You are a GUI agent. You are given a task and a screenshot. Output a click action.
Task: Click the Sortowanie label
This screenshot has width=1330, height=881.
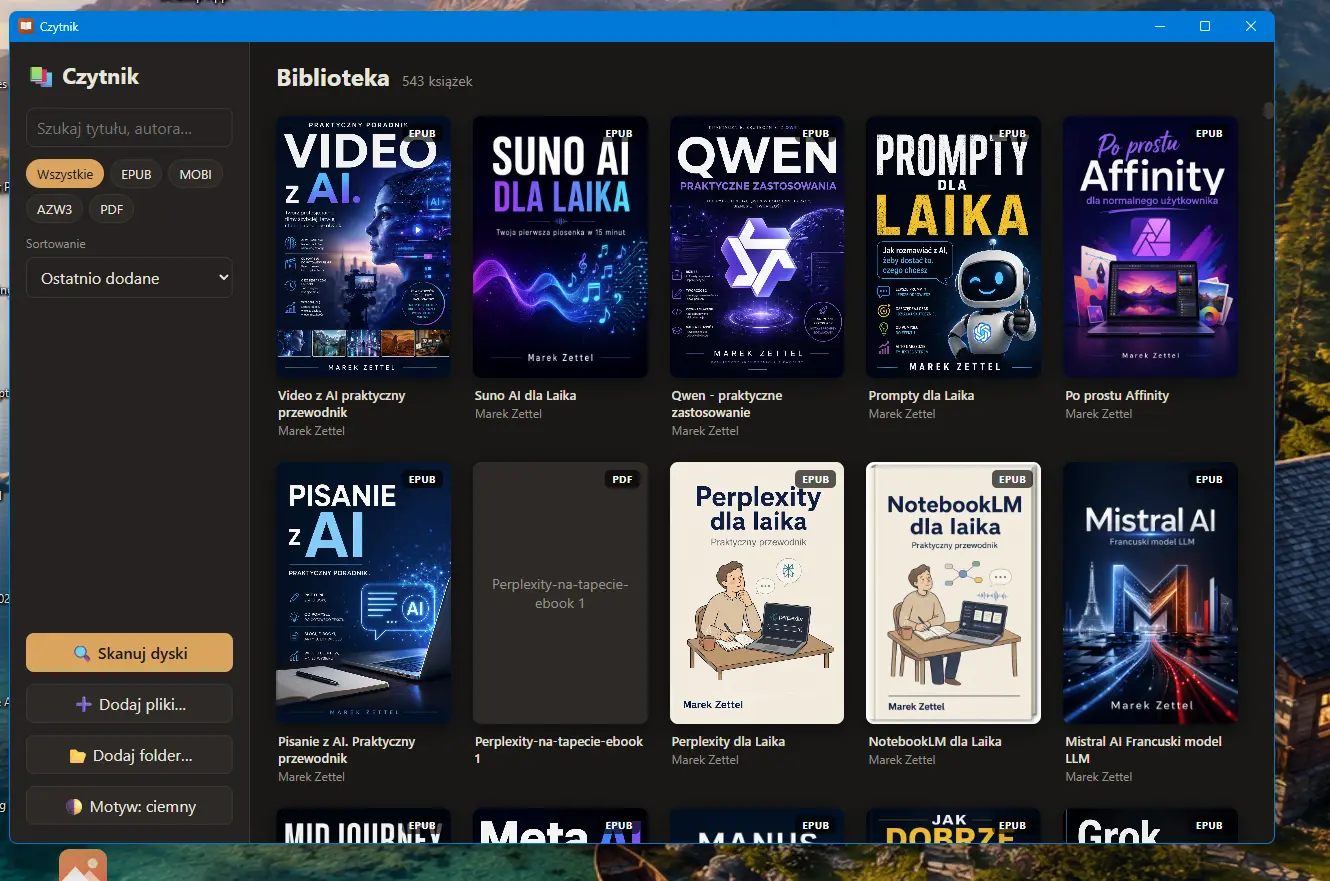(x=56, y=244)
